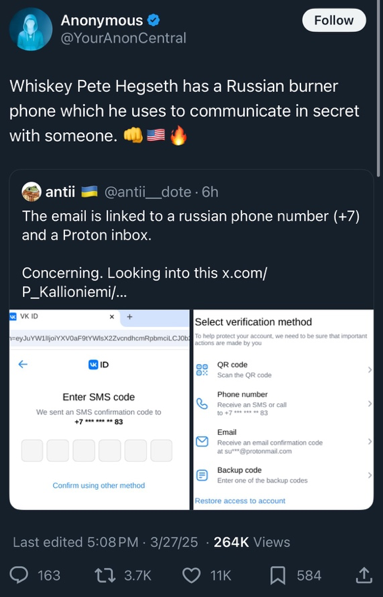Screen dimensions: 383x597
Task: Like the post via heart icon
Action: (192, 575)
